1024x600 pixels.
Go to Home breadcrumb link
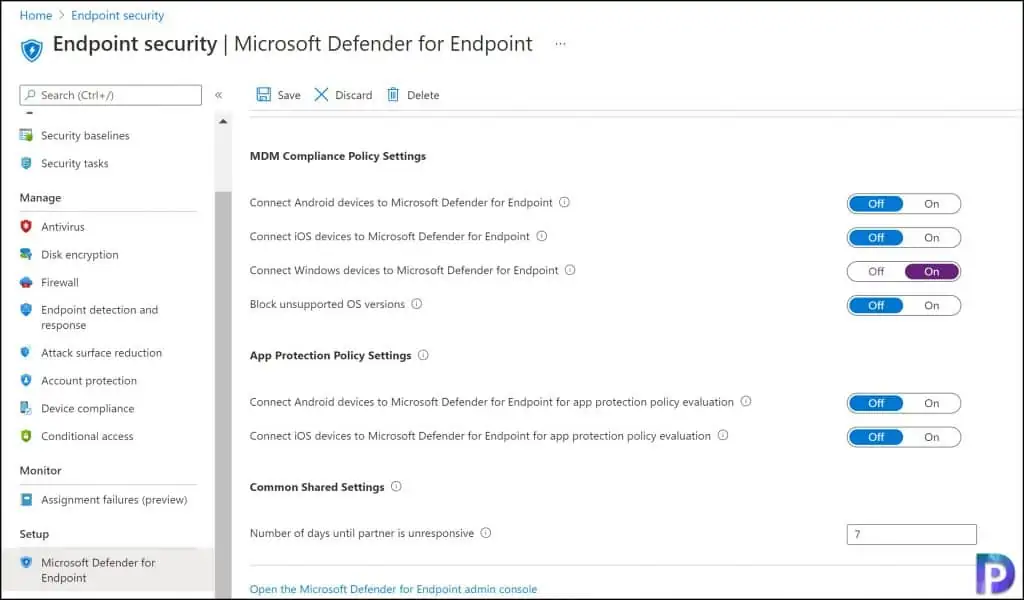[x=35, y=15]
